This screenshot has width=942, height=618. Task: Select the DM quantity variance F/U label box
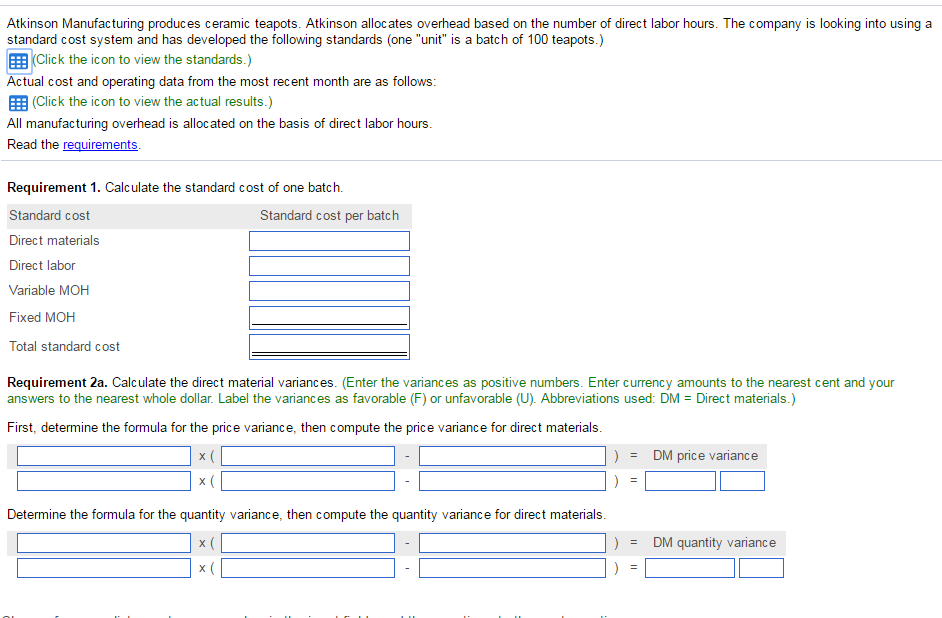pyautogui.click(x=761, y=568)
